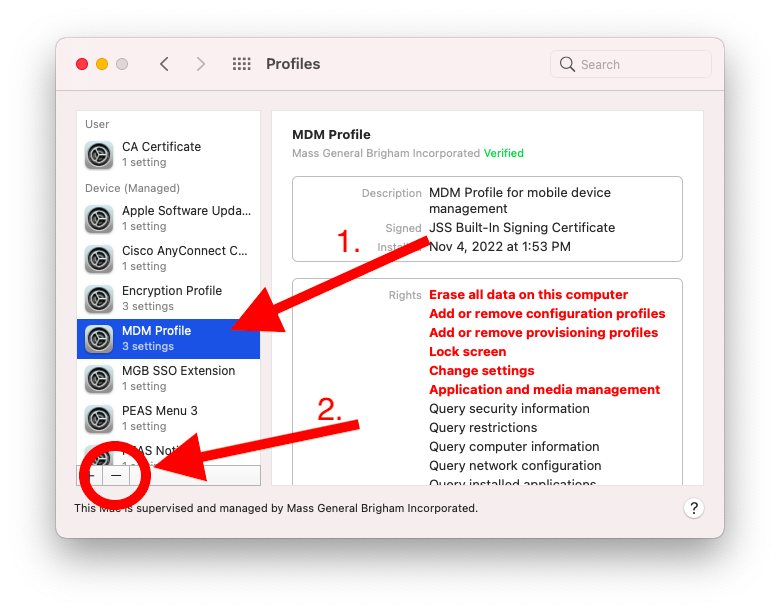The image size is (780, 612).
Task: Click the Encryption Profile row label
Action: pyautogui.click(x=172, y=291)
